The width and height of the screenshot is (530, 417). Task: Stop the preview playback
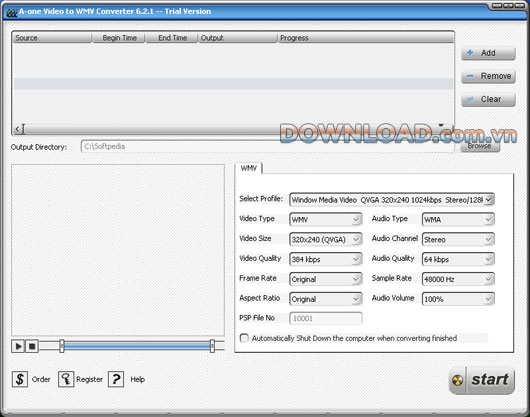pos(32,346)
